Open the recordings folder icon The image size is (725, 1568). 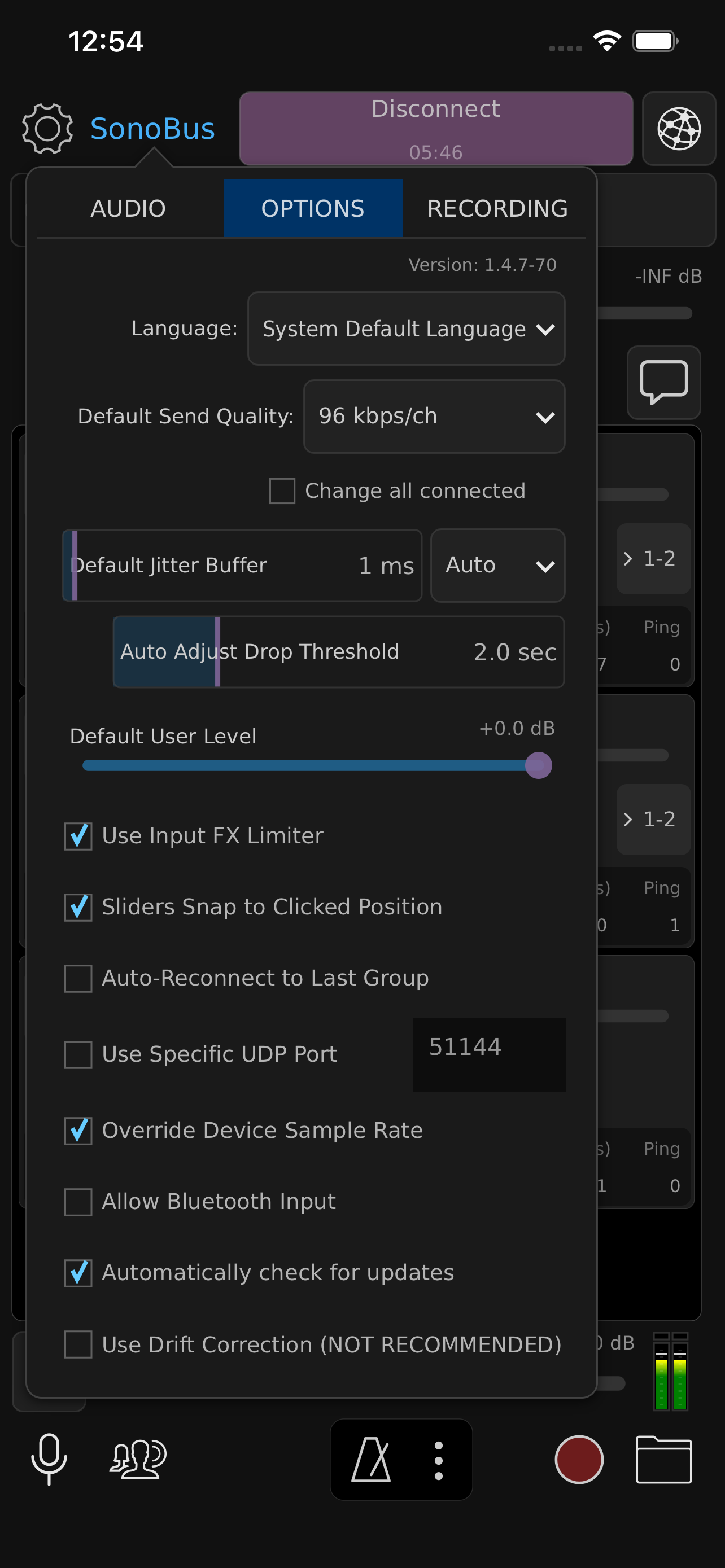click(663, 1459)
